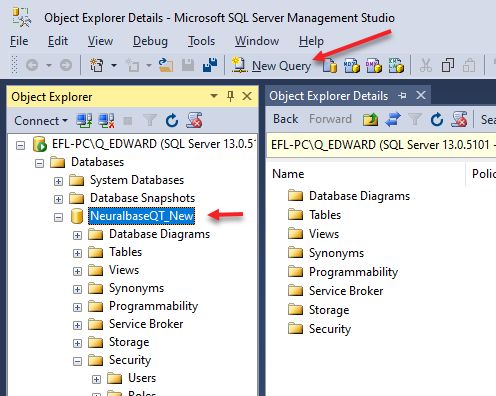Screen dimensions: 496x396
Task: Open the View menu
Action: pyautogui.click(x=100, y=41)
